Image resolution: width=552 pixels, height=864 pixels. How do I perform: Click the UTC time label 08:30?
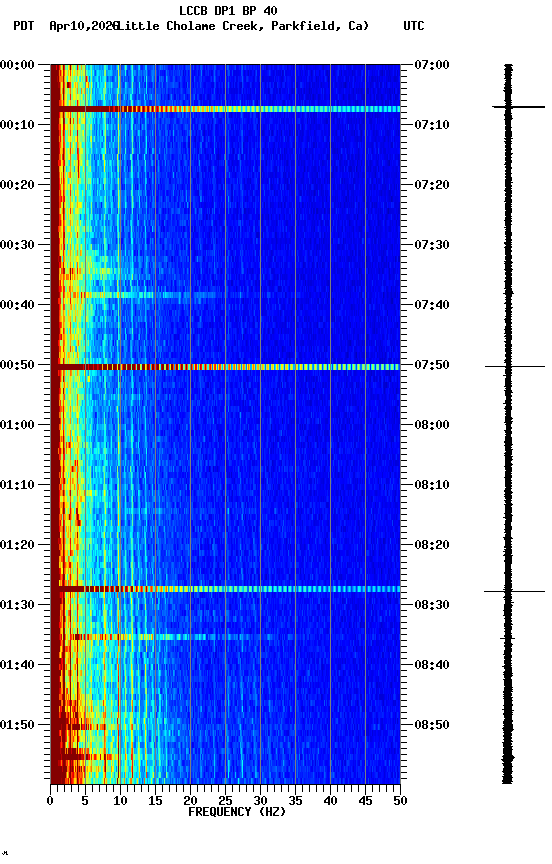pos(432,605)
